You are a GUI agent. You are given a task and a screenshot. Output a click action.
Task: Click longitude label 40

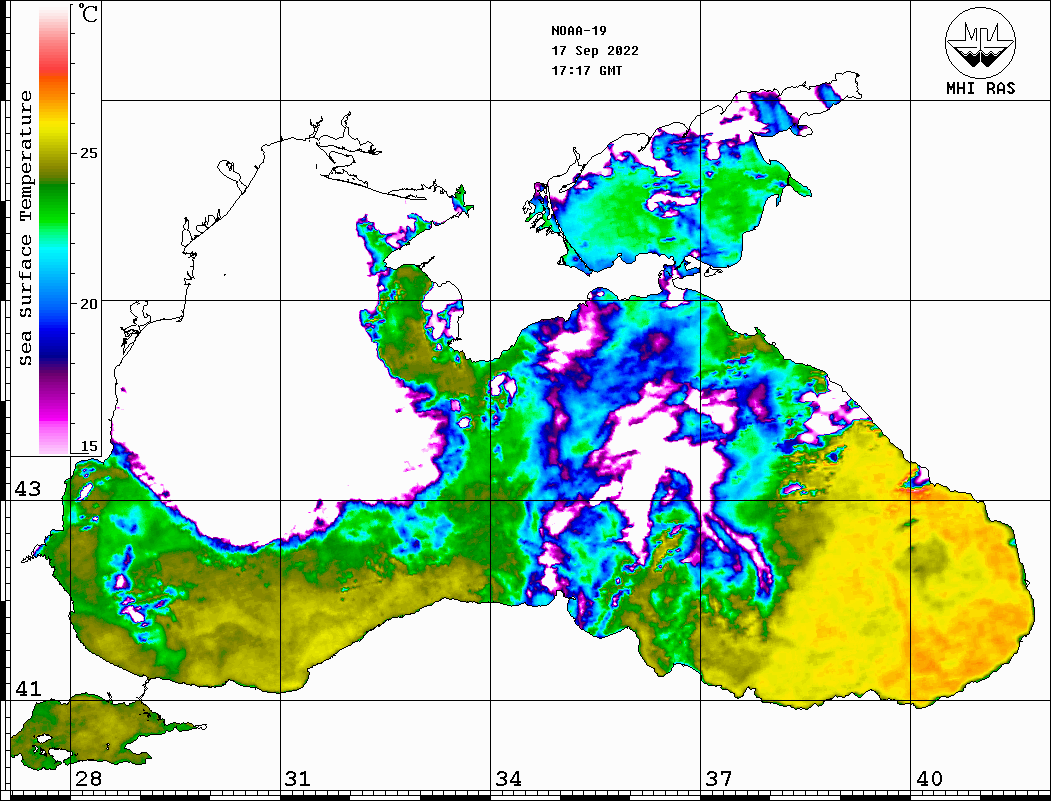929,778
